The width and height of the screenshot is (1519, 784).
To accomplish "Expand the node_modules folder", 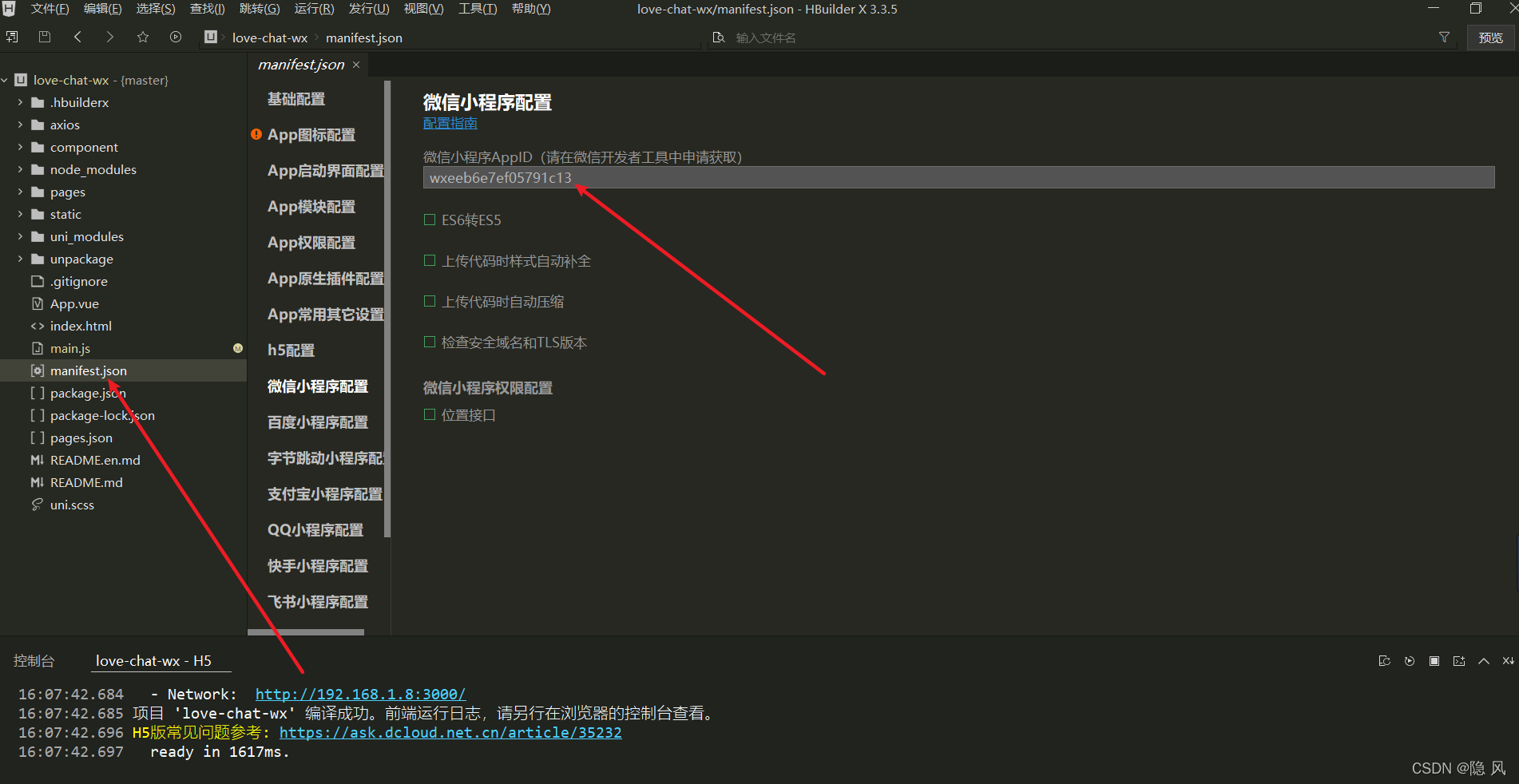I will pyautogui.click(x=20, y=169).
